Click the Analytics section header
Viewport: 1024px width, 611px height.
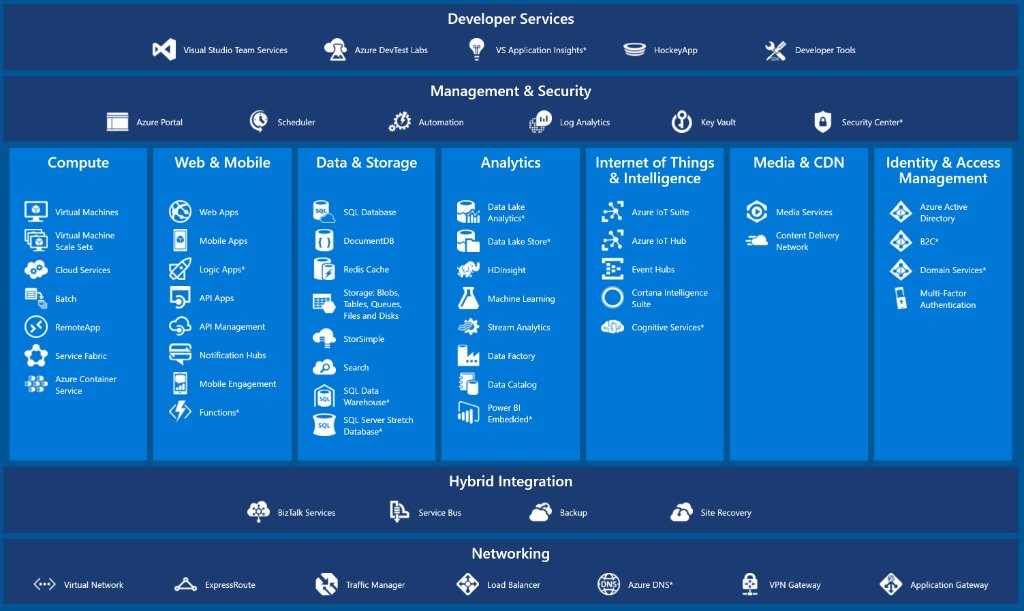pos(511,163)
